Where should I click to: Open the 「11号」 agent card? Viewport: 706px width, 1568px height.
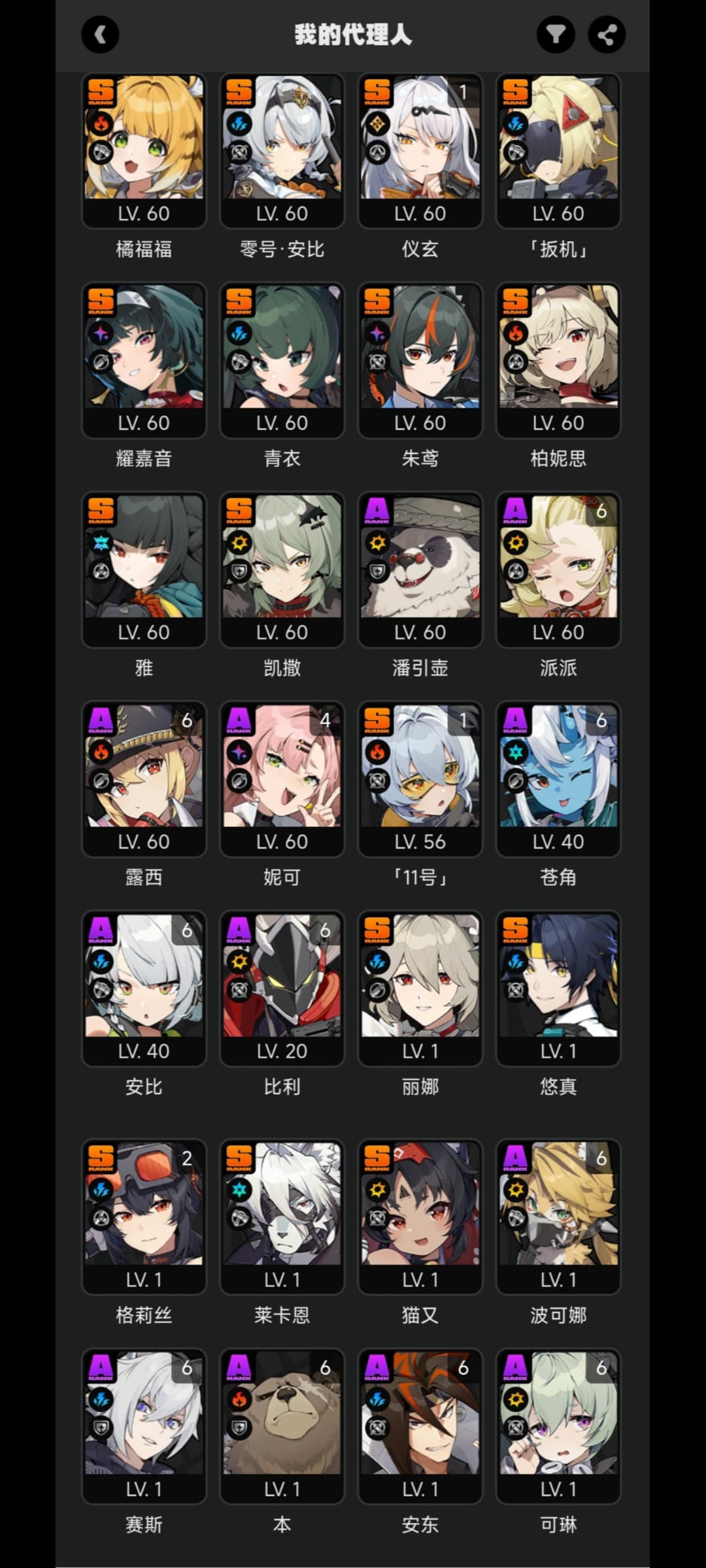(x=420, y=779)
